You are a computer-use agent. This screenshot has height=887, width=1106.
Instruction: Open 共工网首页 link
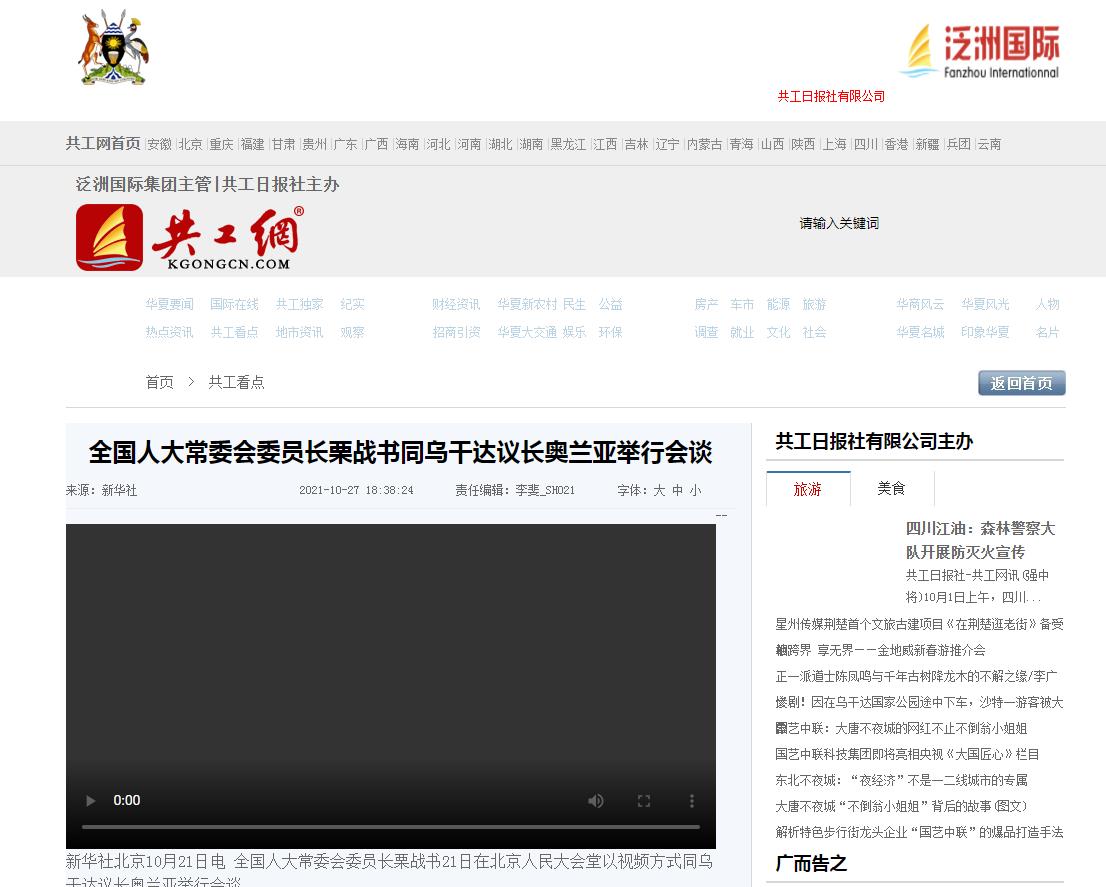click(103, 143)
